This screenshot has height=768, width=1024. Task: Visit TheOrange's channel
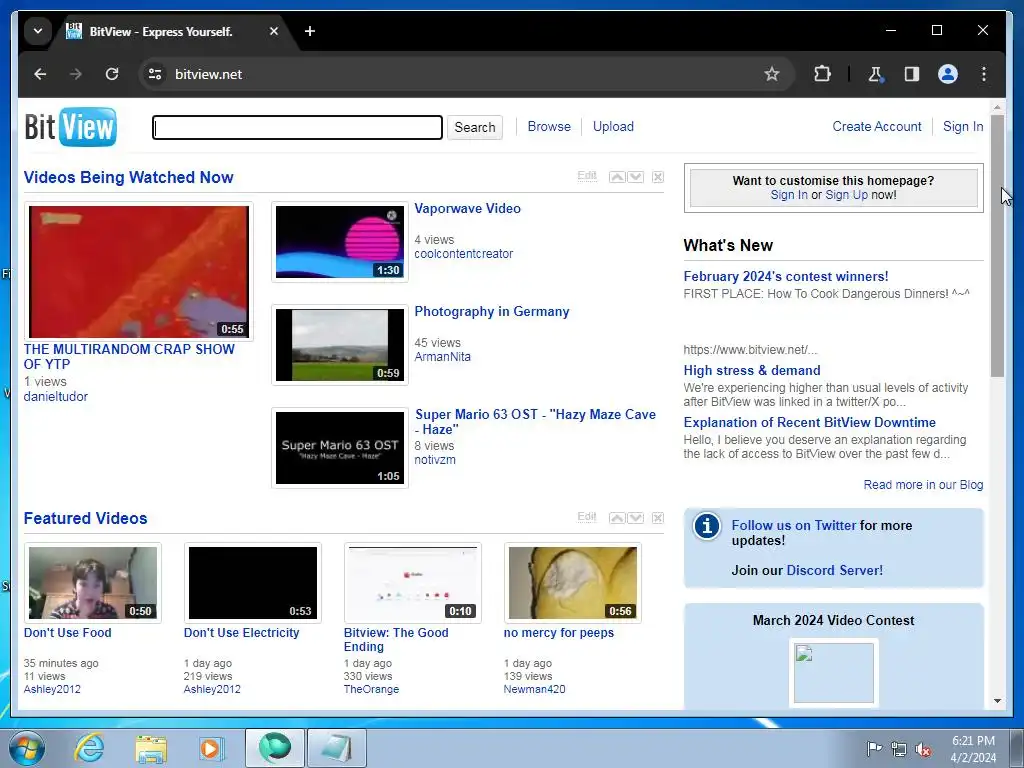[x=371, y=689]
